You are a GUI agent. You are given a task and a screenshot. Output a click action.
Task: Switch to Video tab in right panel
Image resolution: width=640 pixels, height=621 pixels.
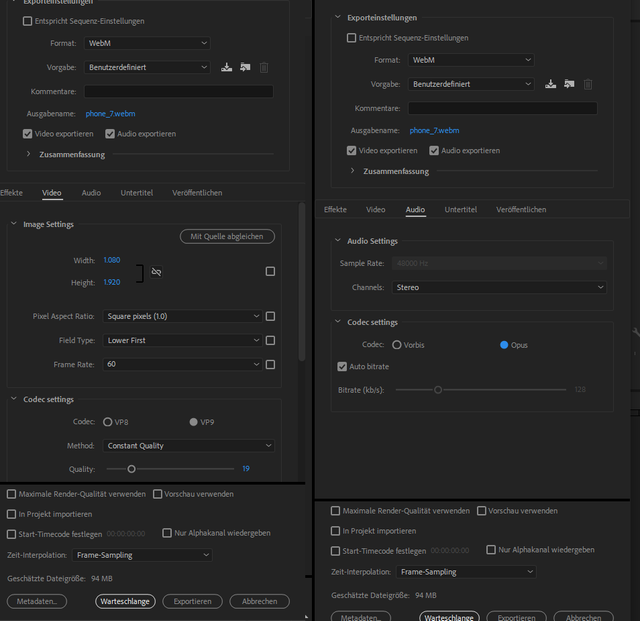tap(376, 209)
